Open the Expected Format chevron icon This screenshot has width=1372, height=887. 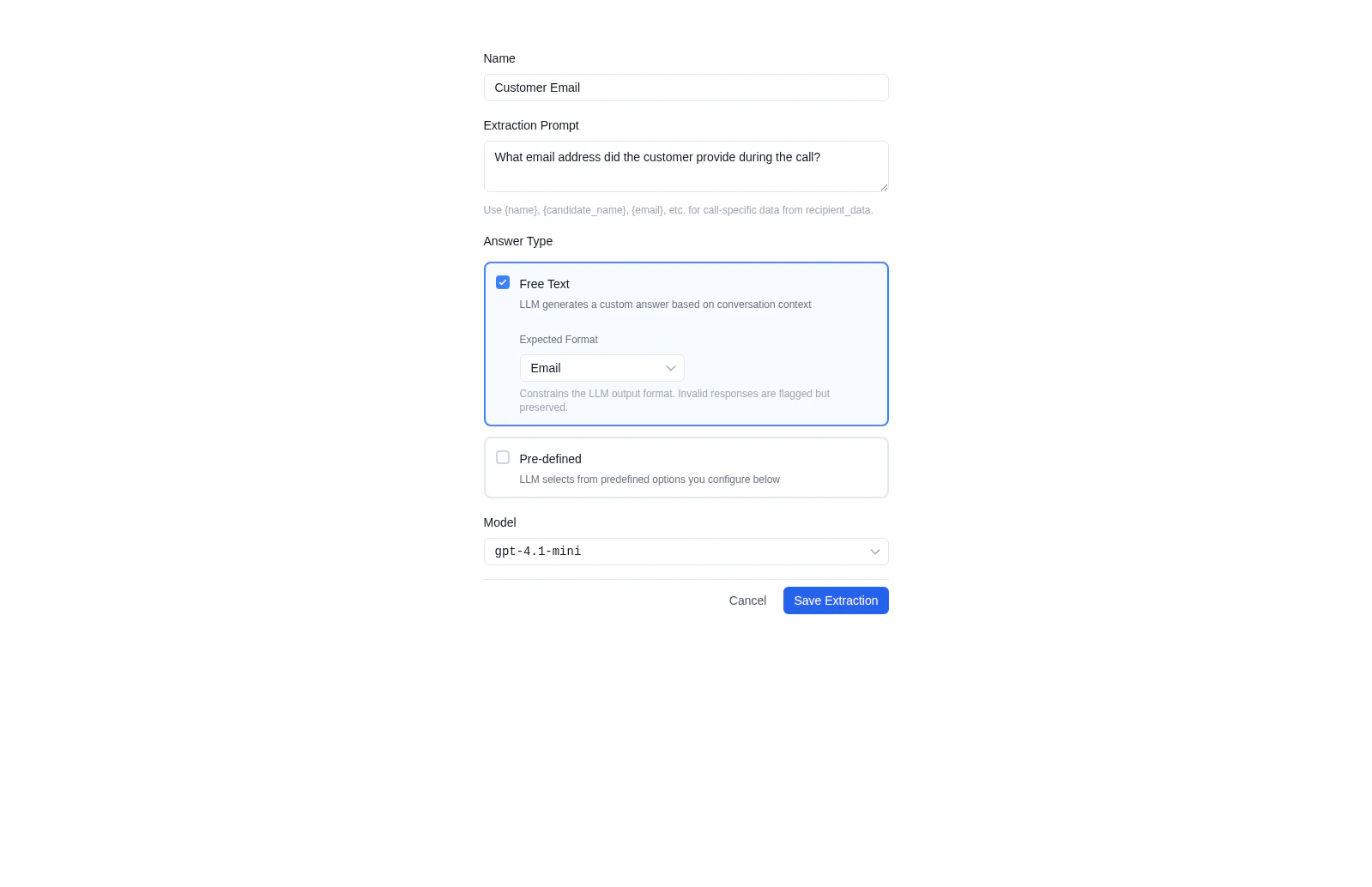670,368
